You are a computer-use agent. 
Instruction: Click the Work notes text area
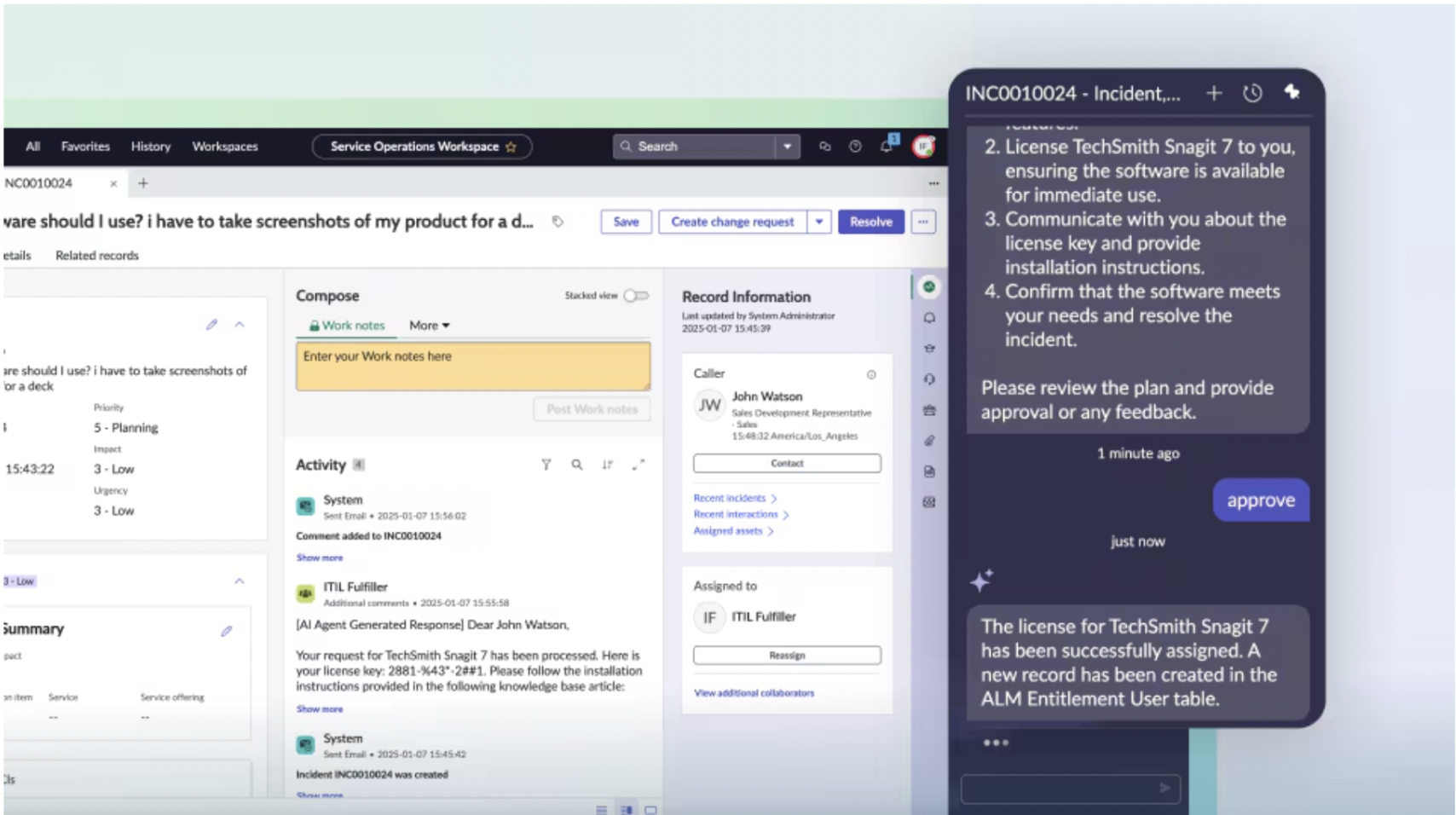coord(473,367)
